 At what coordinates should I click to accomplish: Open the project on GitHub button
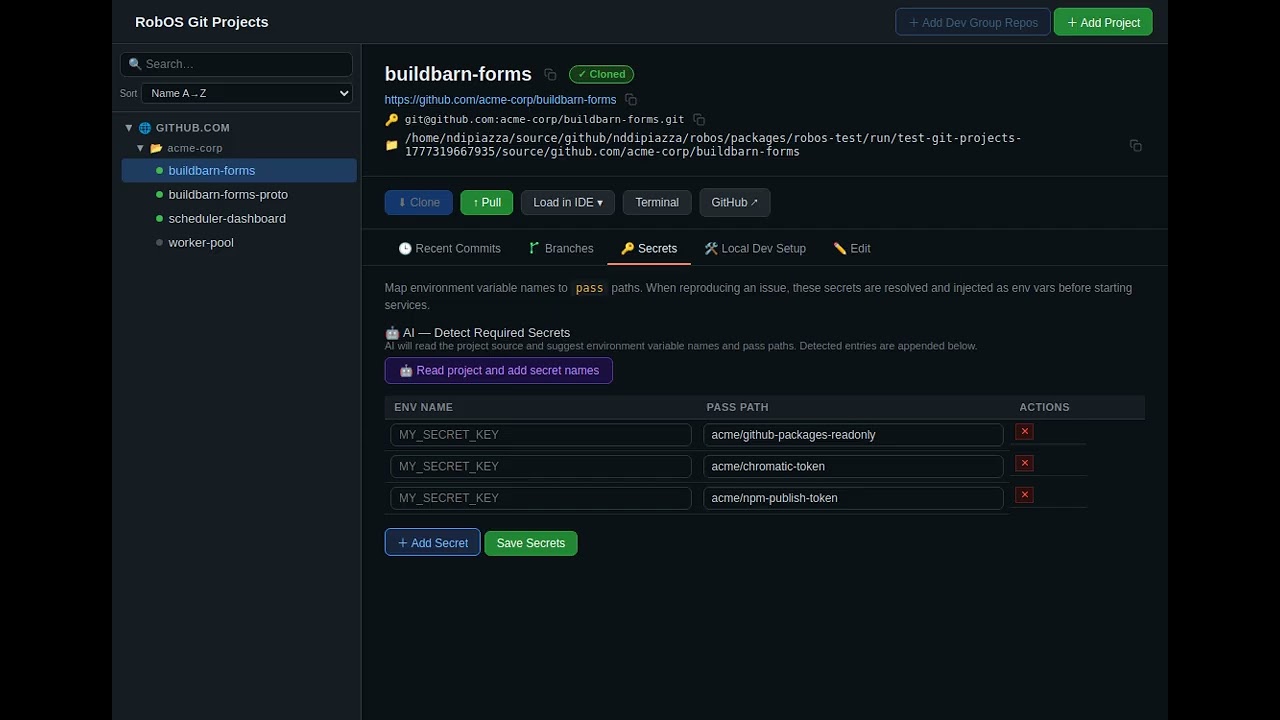point(735,203)
